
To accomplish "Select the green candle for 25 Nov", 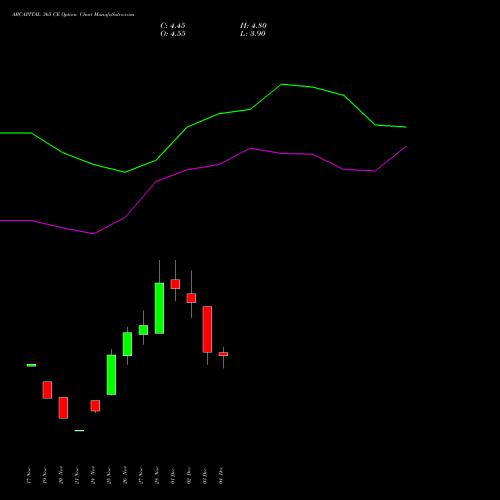I will click(111, 375).
